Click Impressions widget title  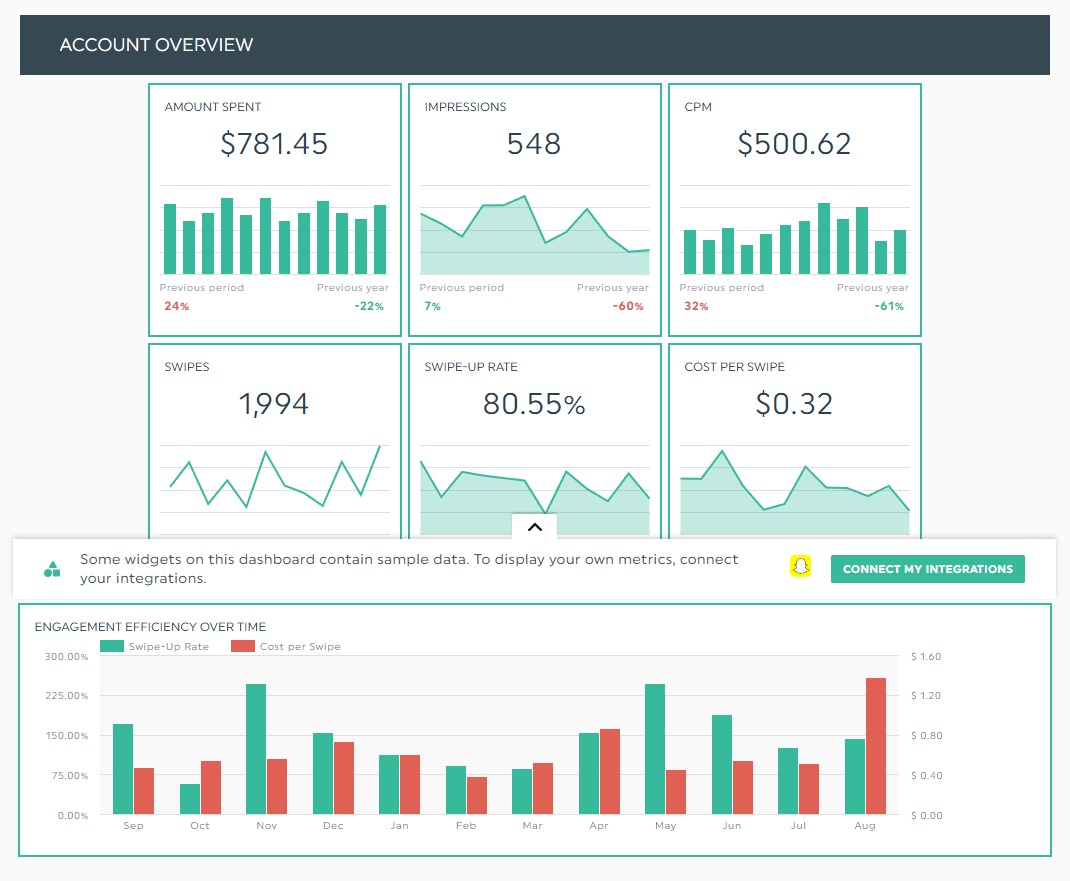(465, 107)
